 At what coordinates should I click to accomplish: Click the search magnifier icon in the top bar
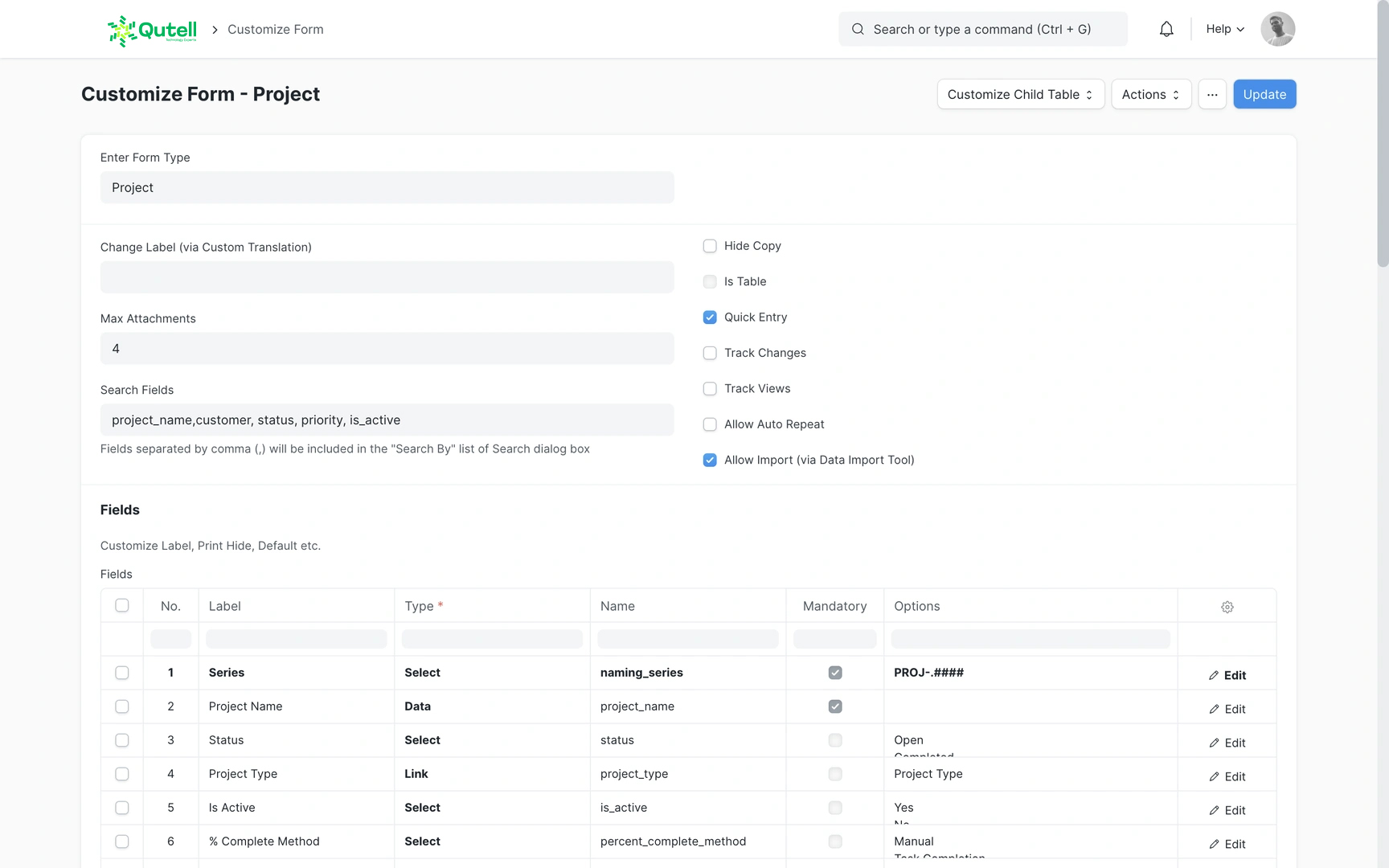pos(858,30)
